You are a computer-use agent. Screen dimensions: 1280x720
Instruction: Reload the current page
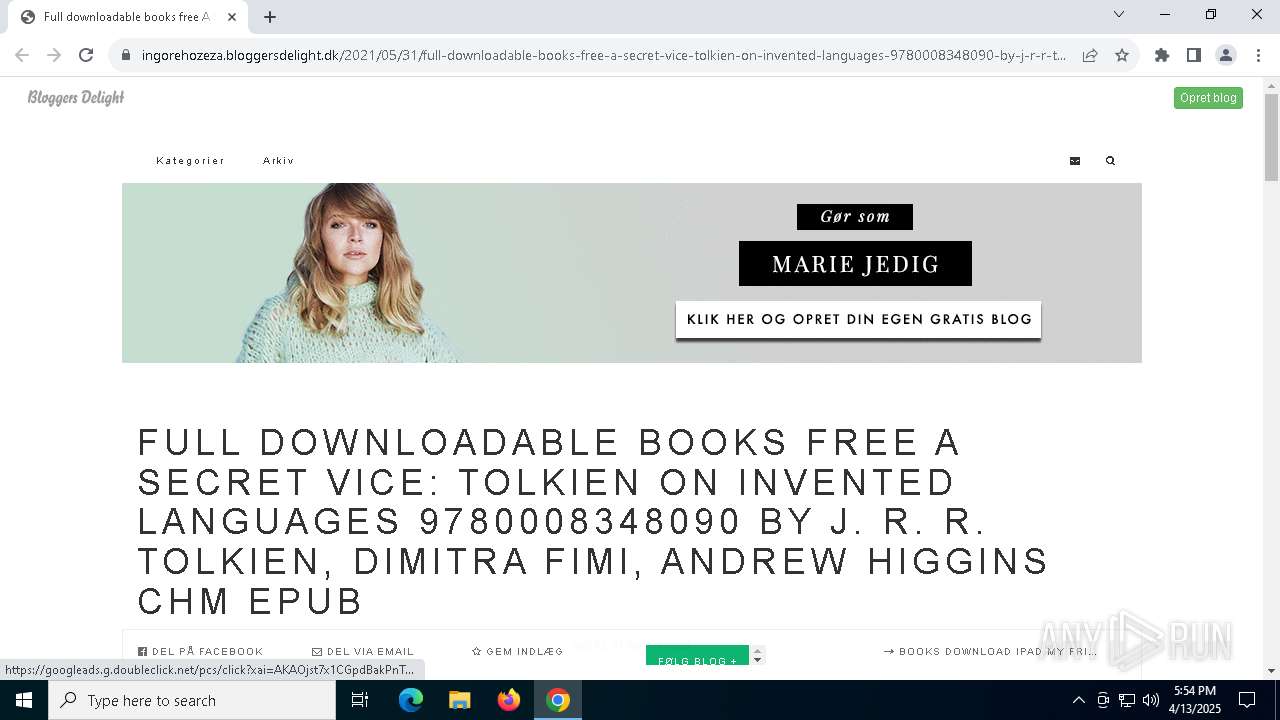click(x=86, y=55)
